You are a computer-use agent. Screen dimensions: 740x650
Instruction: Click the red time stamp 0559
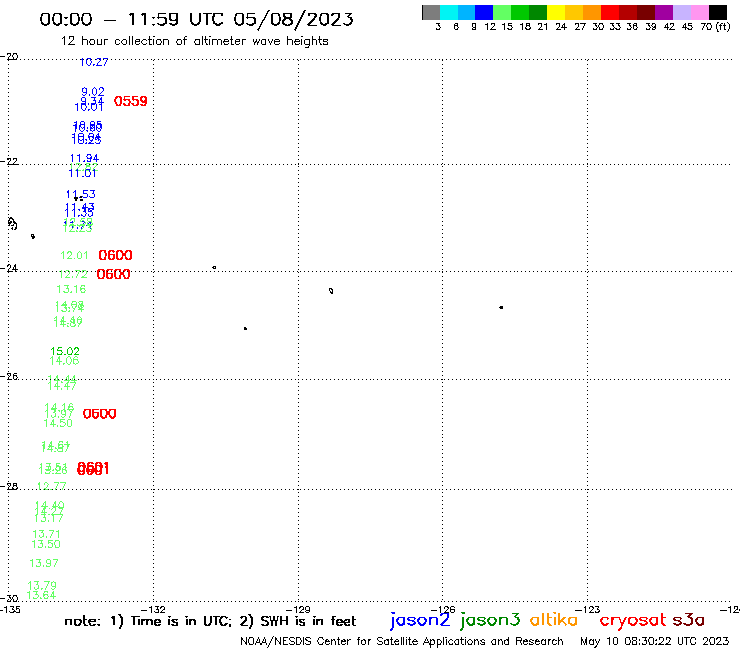coord(131,101)
